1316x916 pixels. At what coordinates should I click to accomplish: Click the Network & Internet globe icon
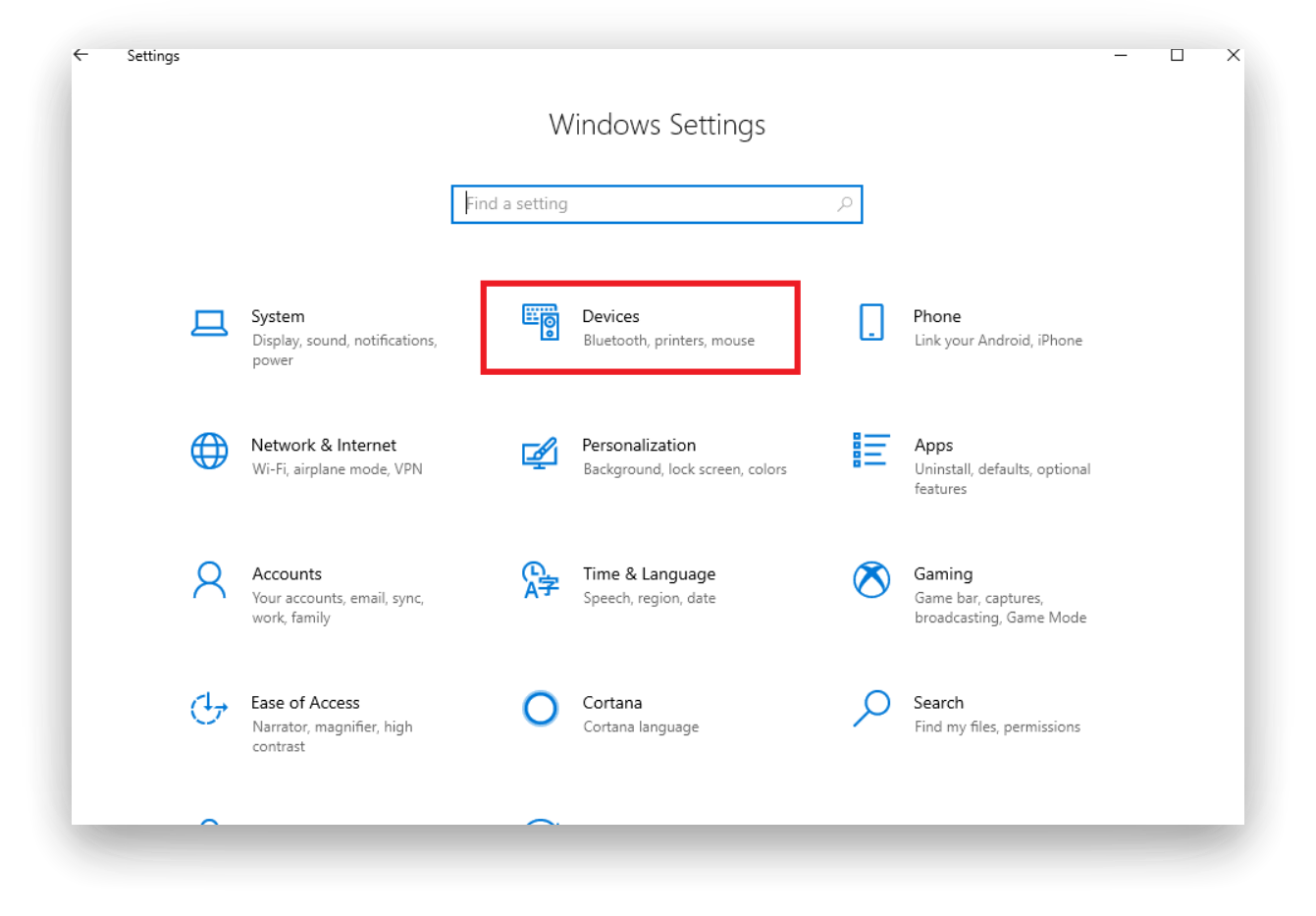click(209, 452)
